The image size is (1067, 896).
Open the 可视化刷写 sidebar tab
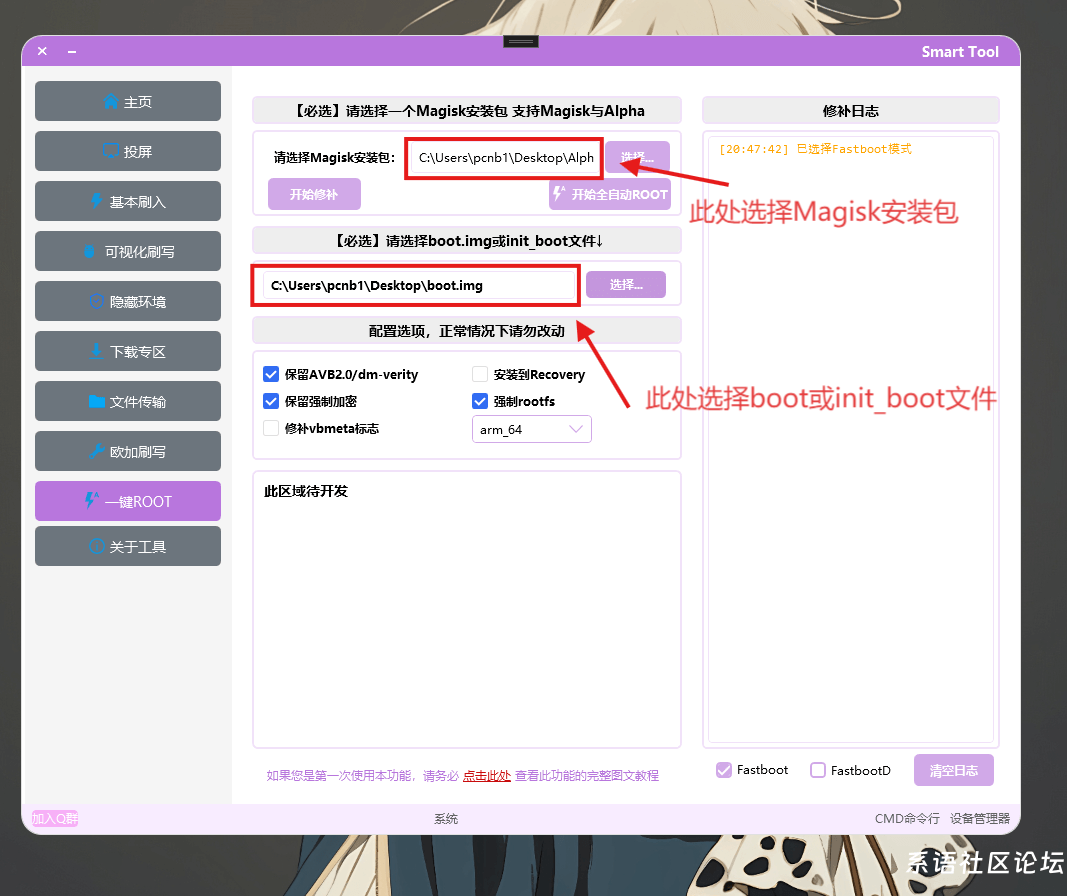pyautogui.click(x=128, y=251)
